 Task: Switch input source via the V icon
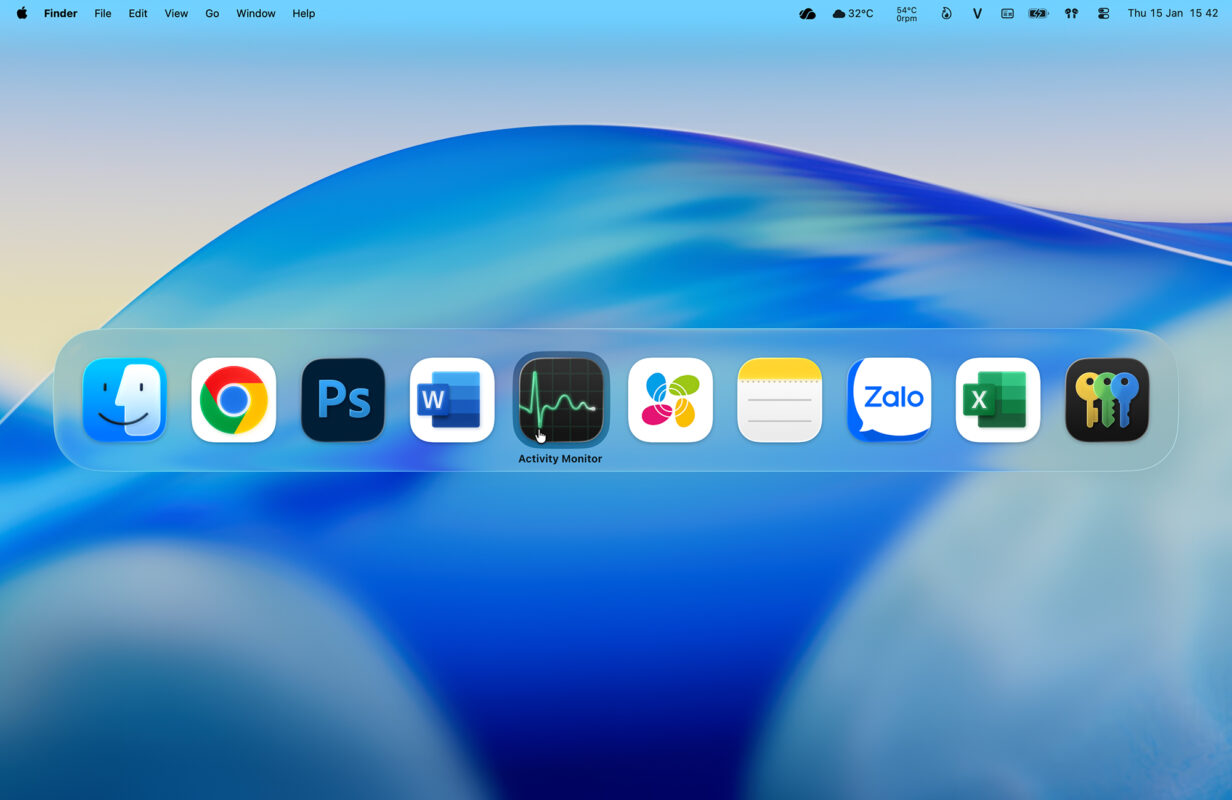[x=977, y=13]
